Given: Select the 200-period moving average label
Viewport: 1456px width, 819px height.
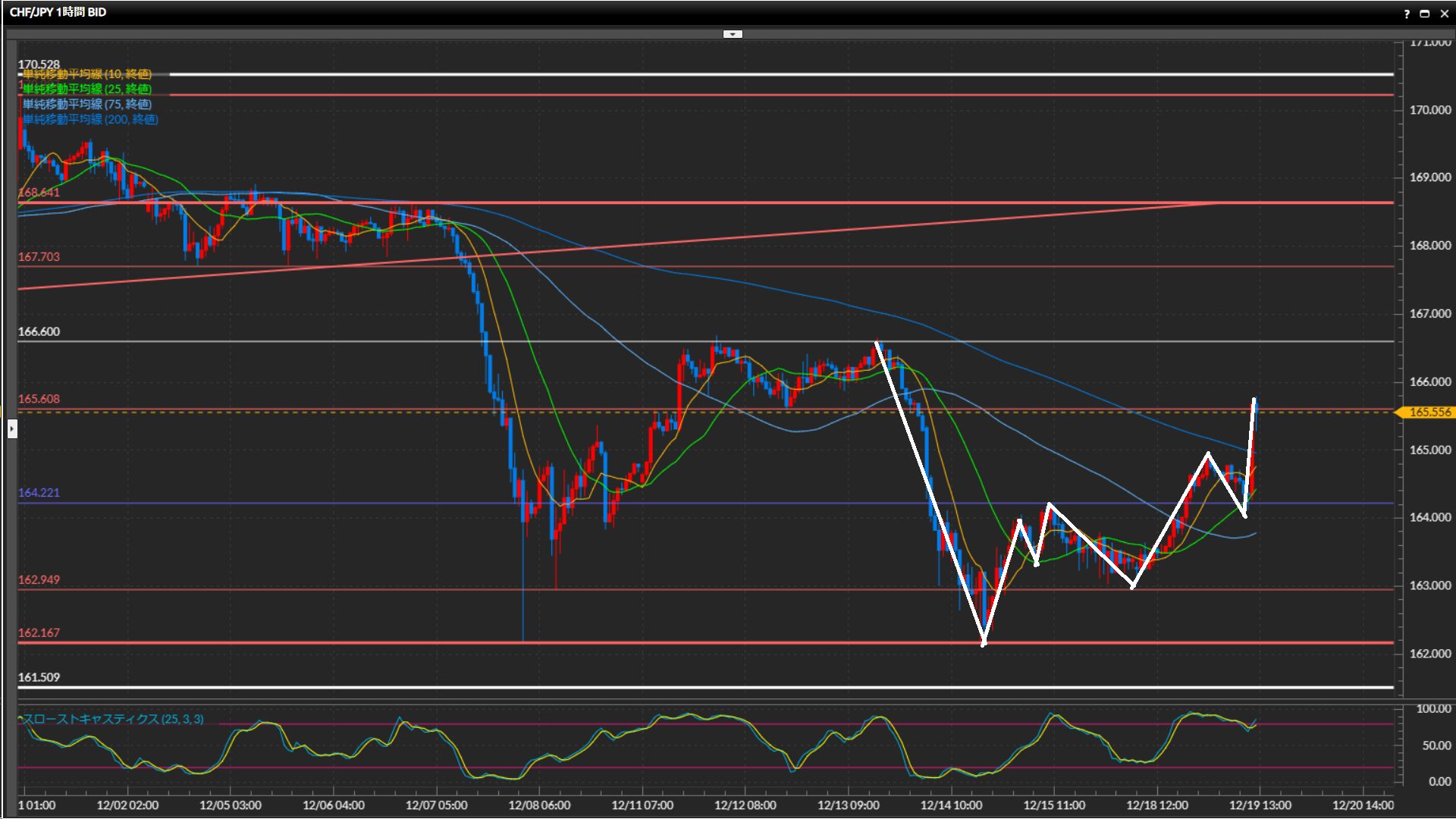Looking at the screenshot, I should (89, 120).
